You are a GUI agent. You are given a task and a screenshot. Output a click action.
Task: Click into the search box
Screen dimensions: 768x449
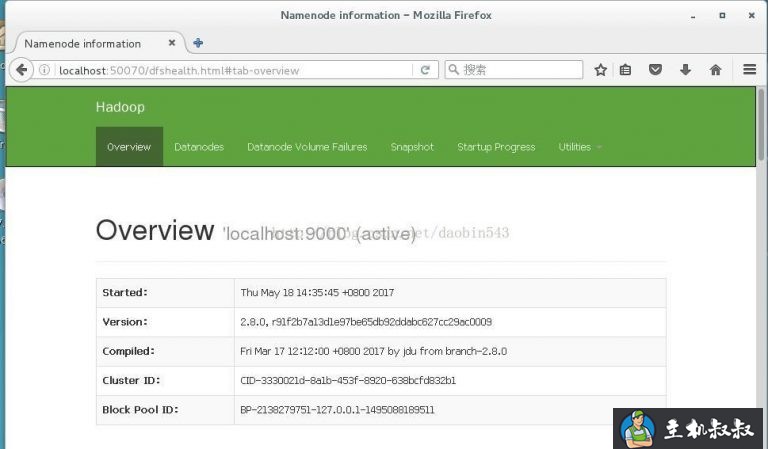514,70
